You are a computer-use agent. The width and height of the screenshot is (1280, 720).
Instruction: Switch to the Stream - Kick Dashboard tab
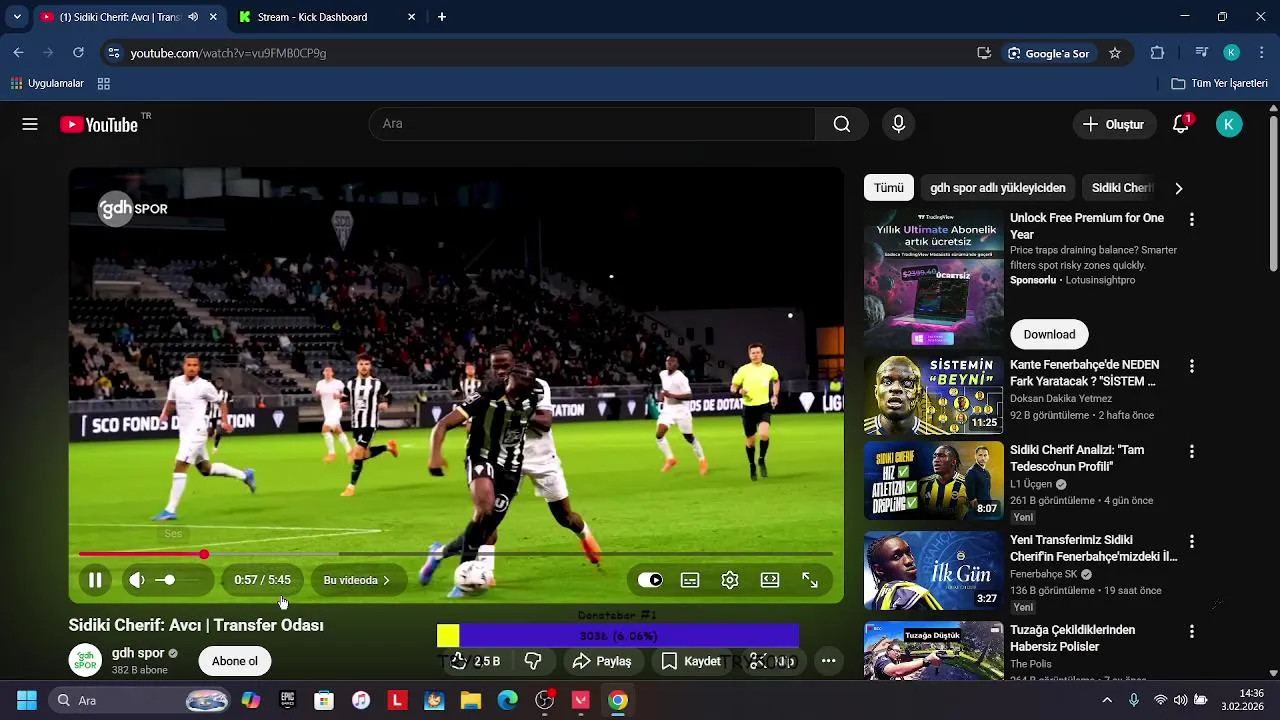pos(325,17)
